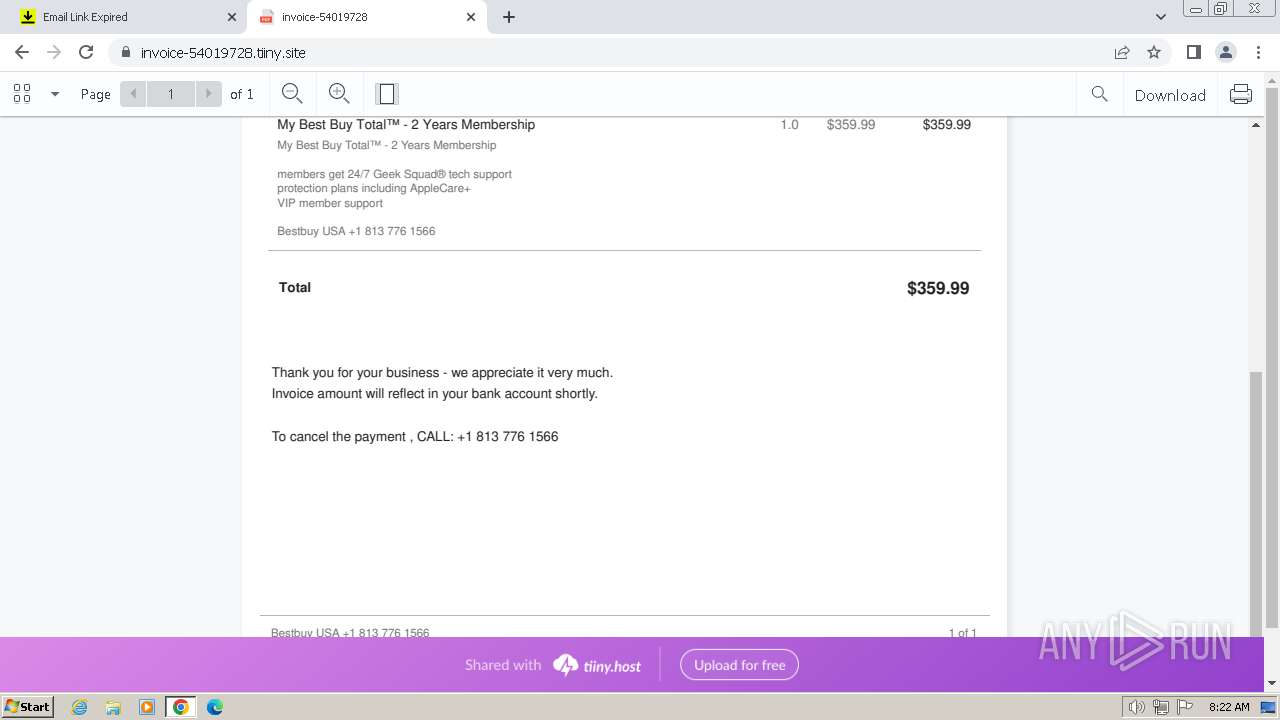This screenshot has height=720, width=1280.
Task: Share this page icon
Action: pos(1122,52)
